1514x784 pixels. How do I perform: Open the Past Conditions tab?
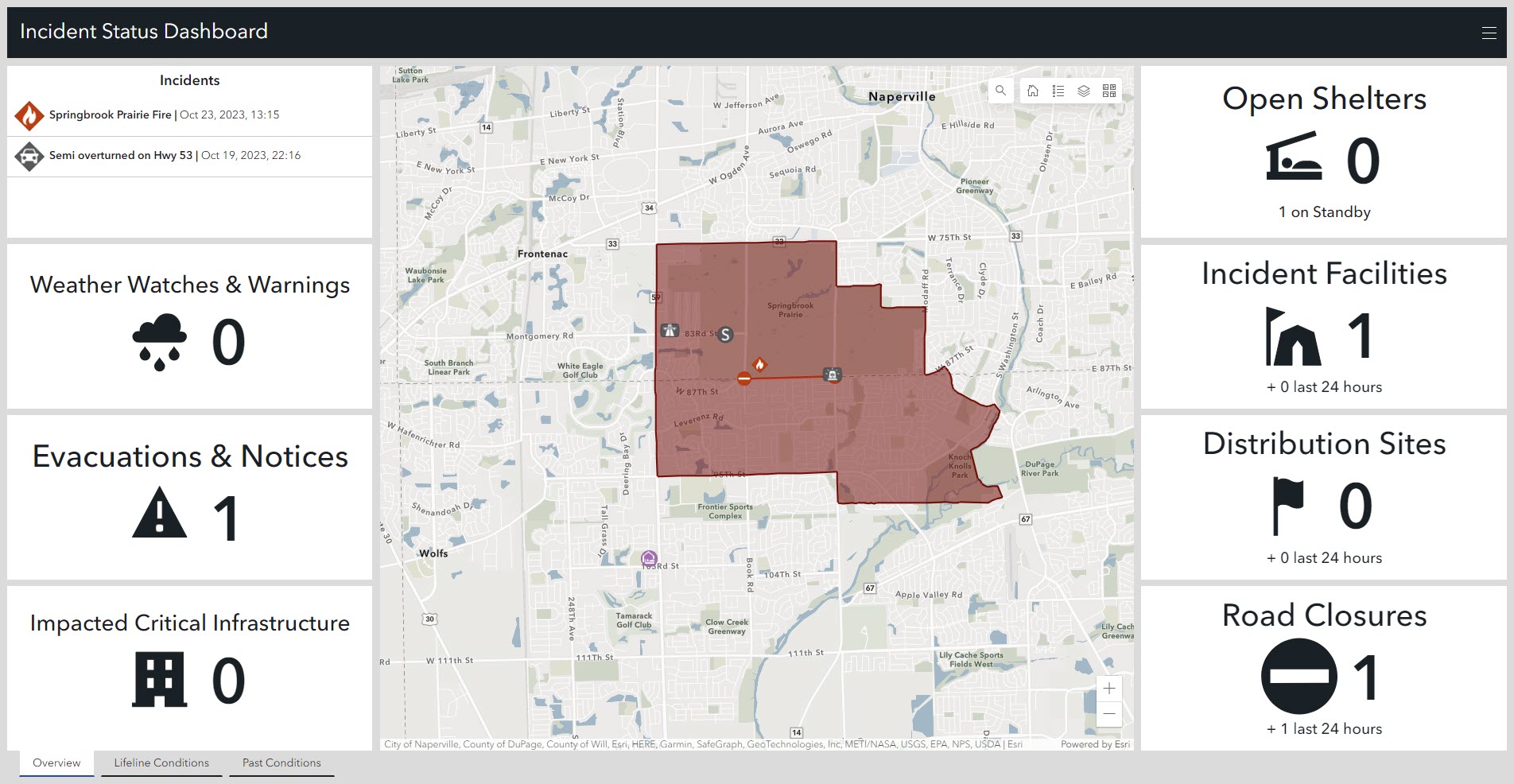pyautogui.click(x=281, y=763)
